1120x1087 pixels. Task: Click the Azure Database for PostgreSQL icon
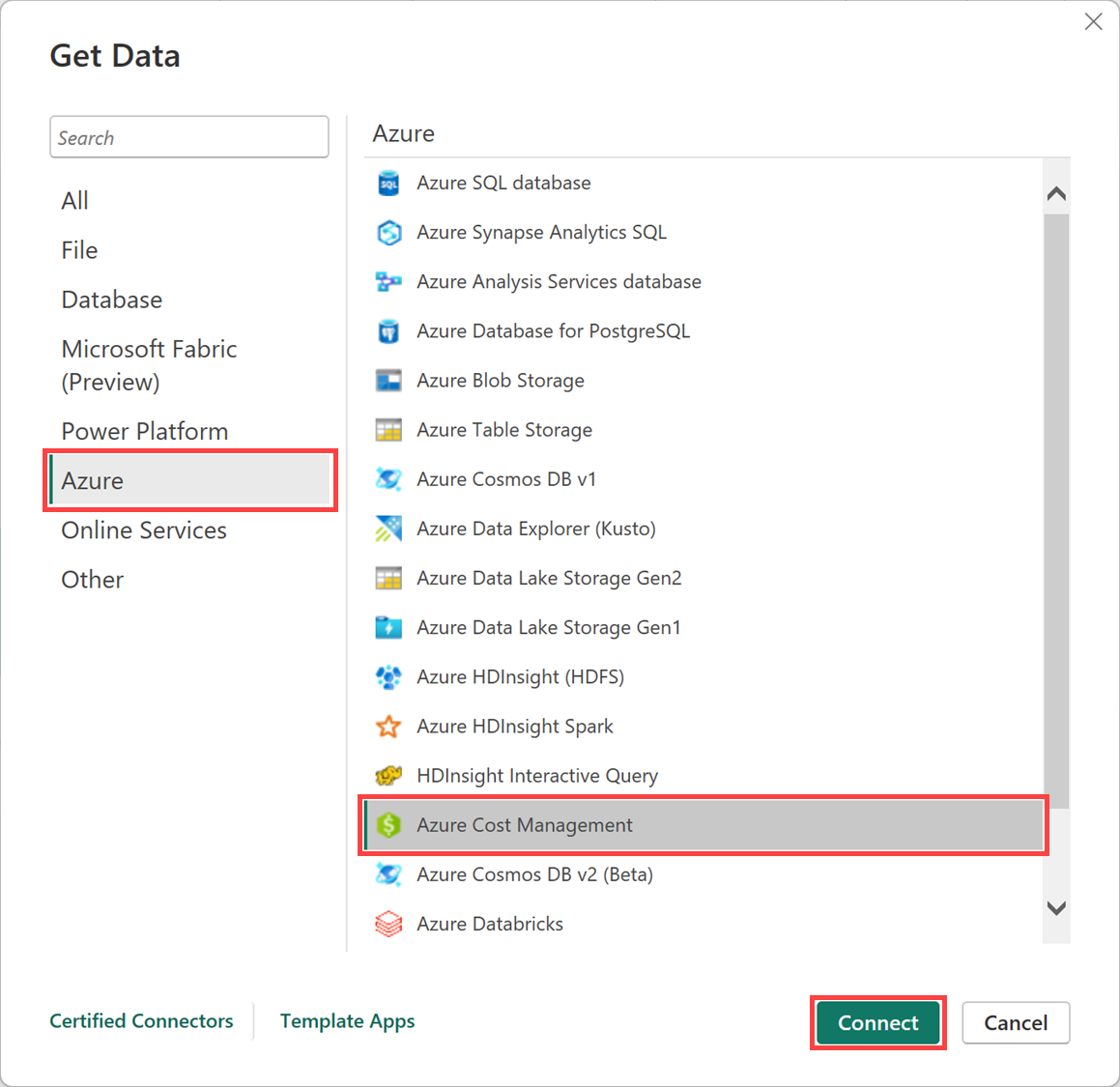coord(388,331)
